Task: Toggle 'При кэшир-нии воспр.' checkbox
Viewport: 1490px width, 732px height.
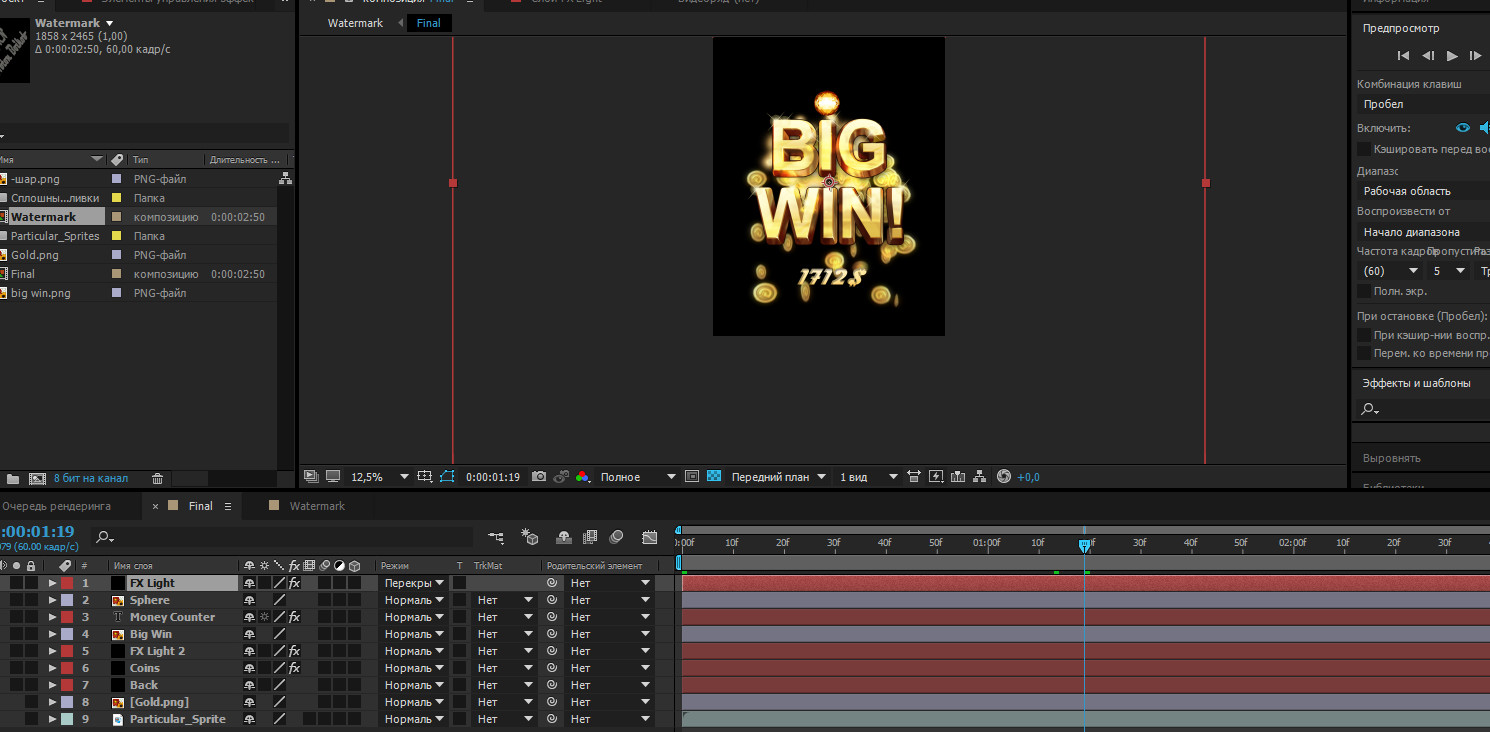Action: click(x=1364, y=335)
